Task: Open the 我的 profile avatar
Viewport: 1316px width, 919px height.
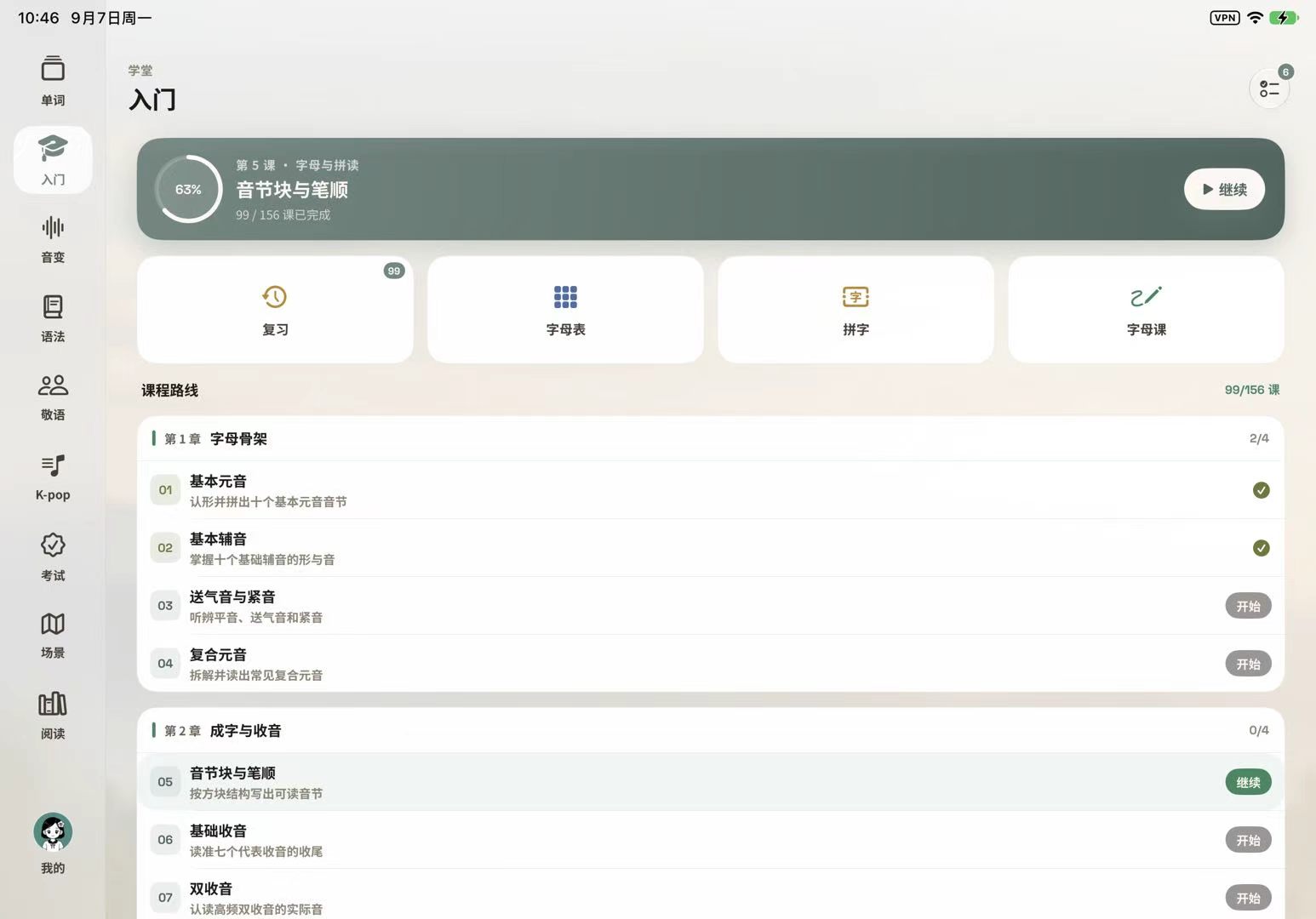Action: (53, 842)
